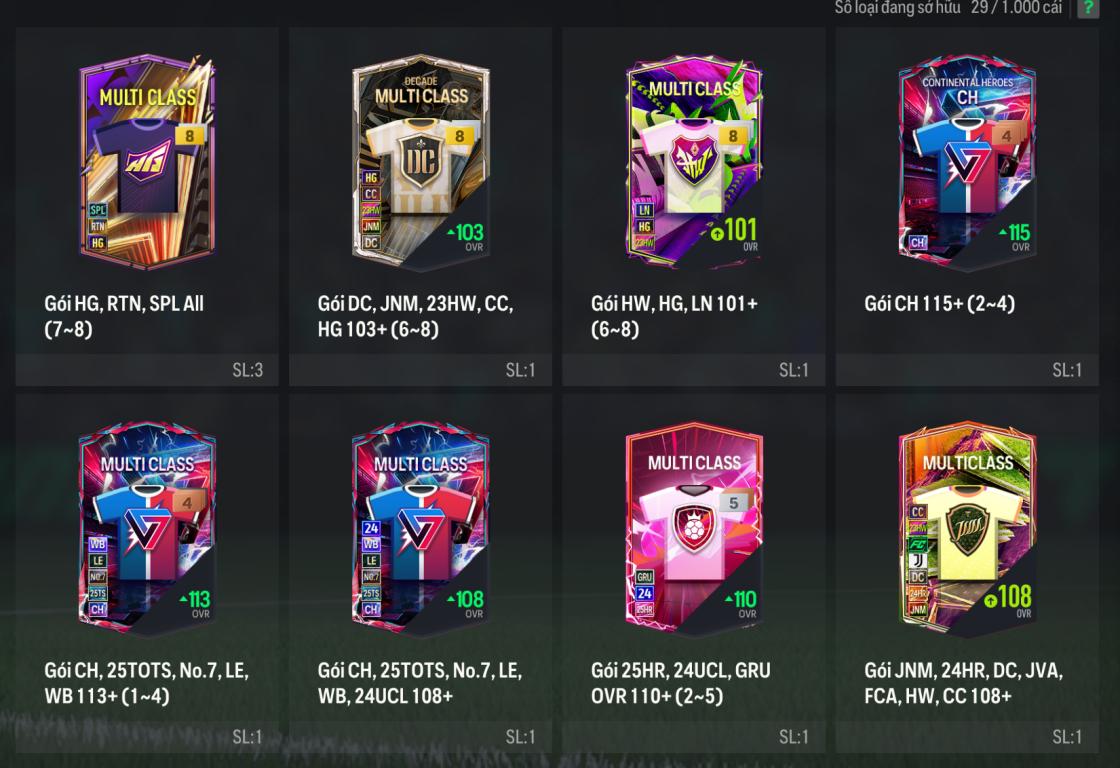The height and width of the screenshot is (768, 1120).
Task: Click the green 115 OVR rating badge
Action: [1018, 236]
